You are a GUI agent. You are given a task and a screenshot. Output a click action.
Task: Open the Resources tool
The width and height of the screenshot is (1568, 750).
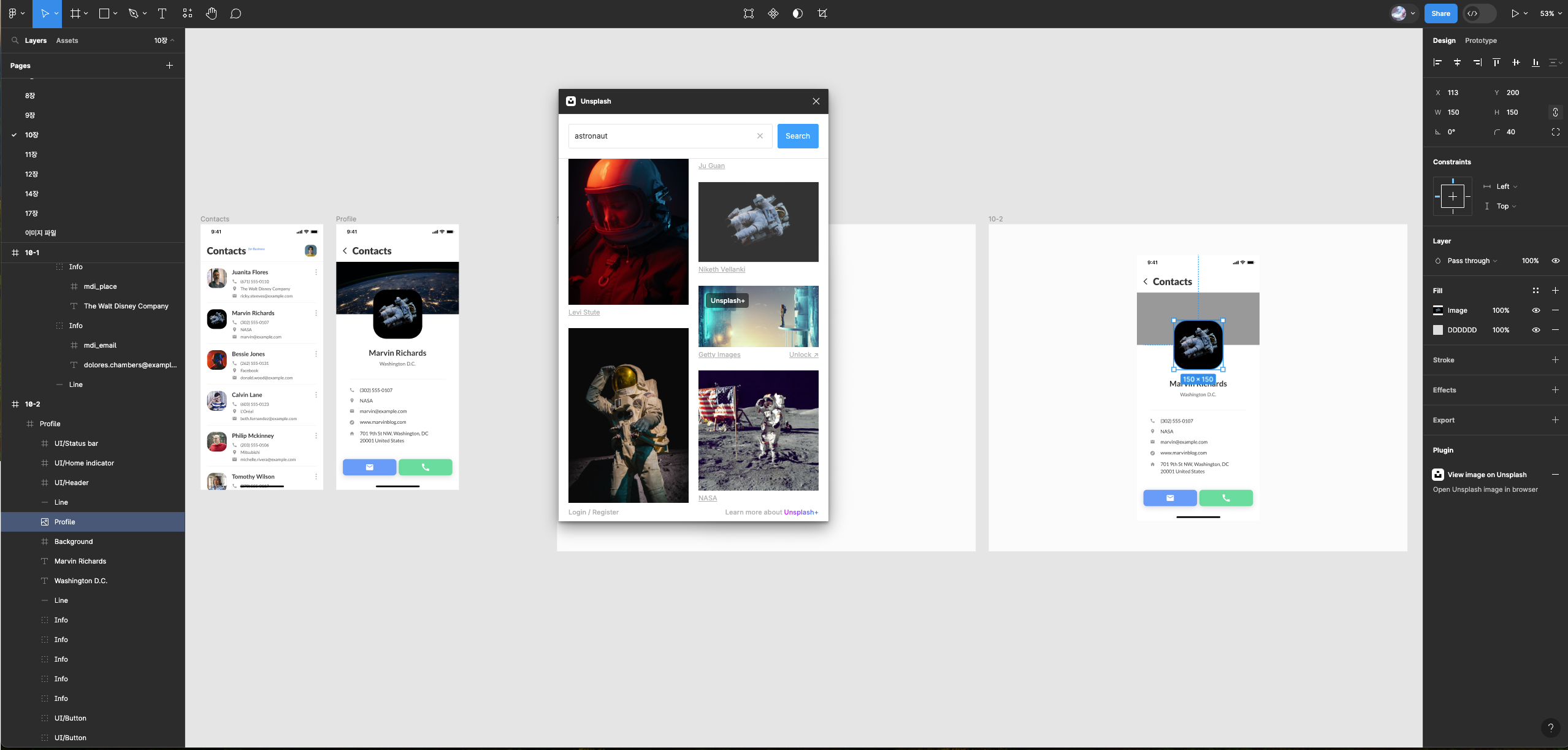click(188, 13)
